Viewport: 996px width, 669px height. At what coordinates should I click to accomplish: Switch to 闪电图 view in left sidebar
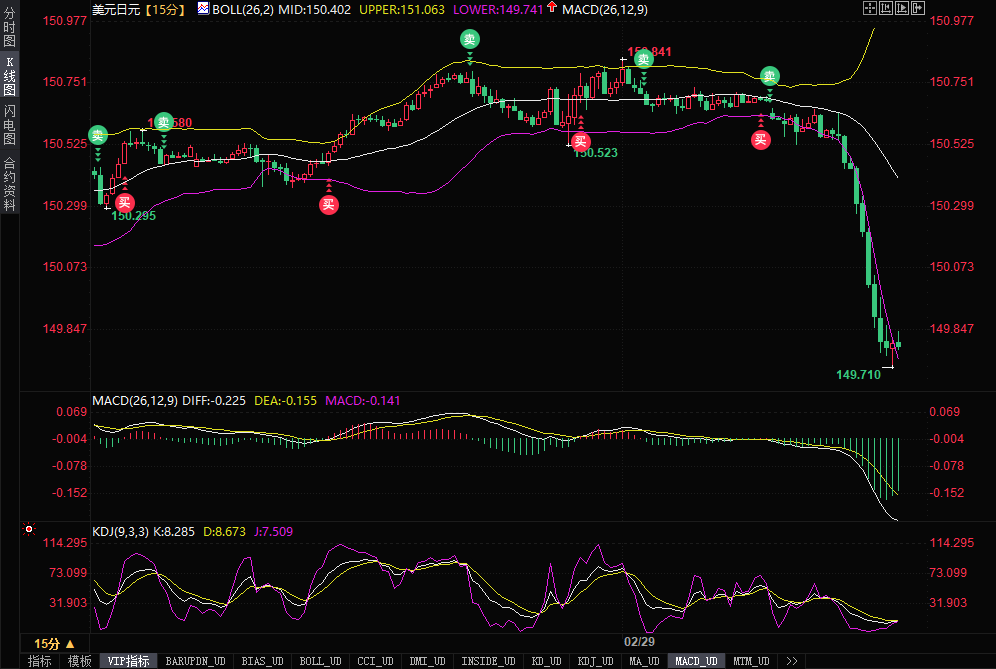9,125
